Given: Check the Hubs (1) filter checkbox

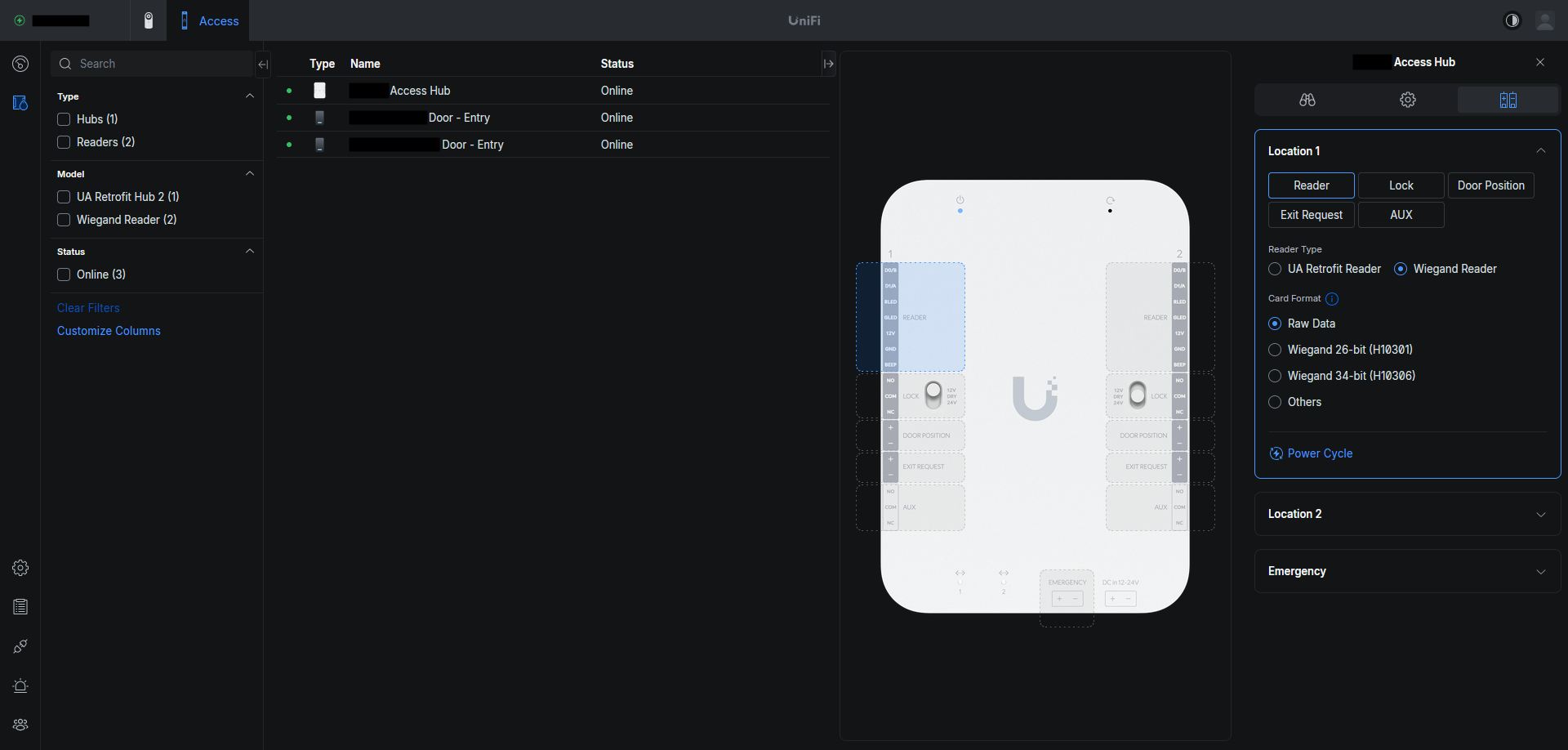Looking at the screenshot, I should [64, 119].
